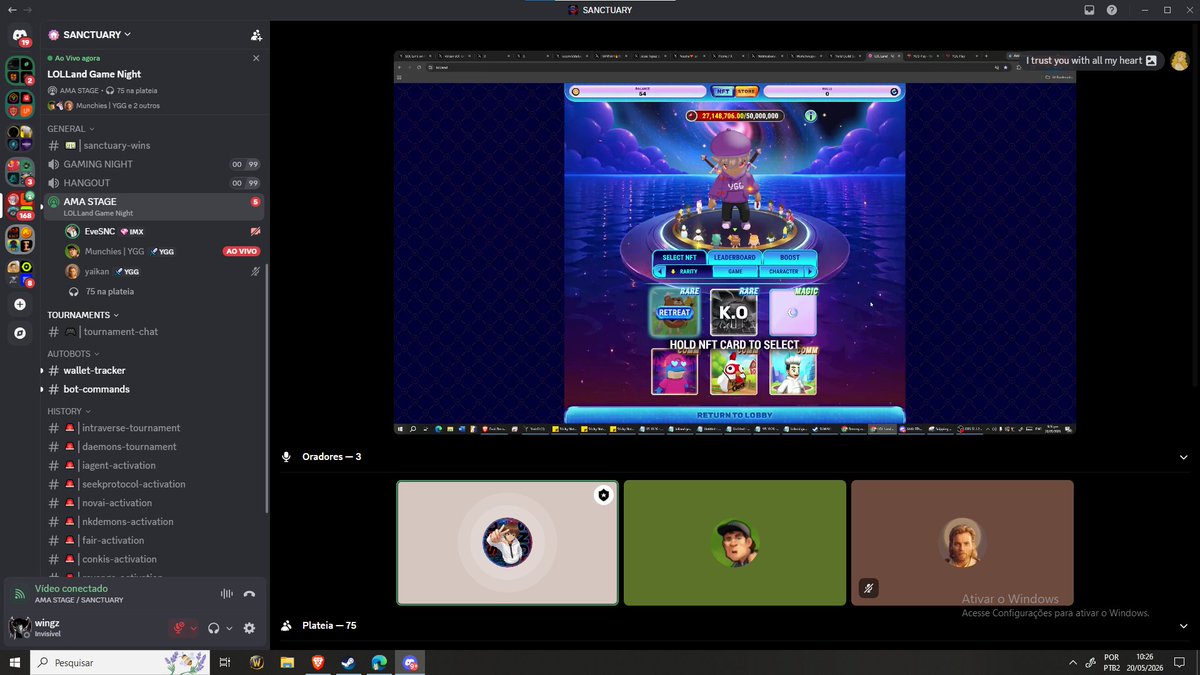
Task: Open Brave browser from taskbar
Action: point(318,662)
